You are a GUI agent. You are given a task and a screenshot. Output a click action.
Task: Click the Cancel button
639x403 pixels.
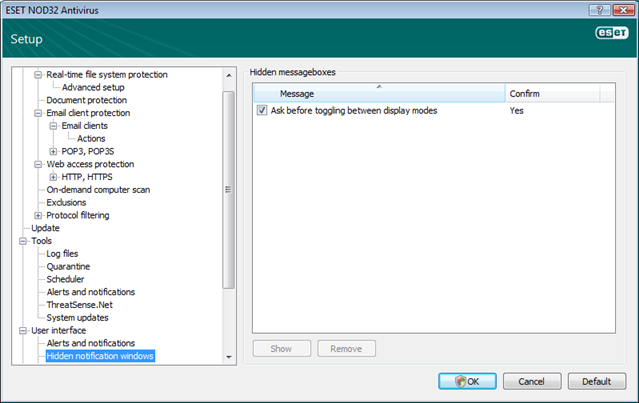point(532,381)
